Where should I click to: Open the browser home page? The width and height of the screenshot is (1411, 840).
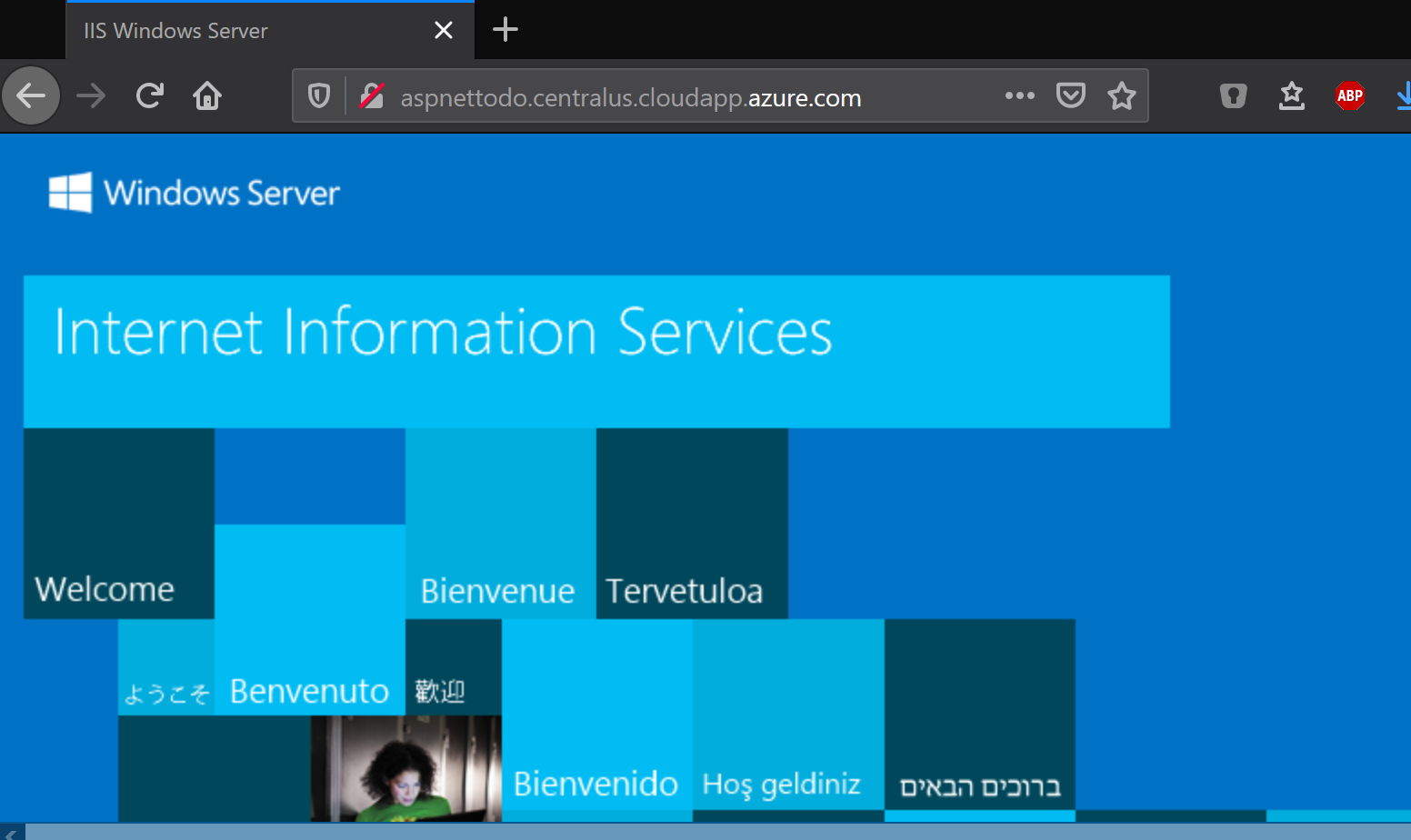[x=207, y=95]
